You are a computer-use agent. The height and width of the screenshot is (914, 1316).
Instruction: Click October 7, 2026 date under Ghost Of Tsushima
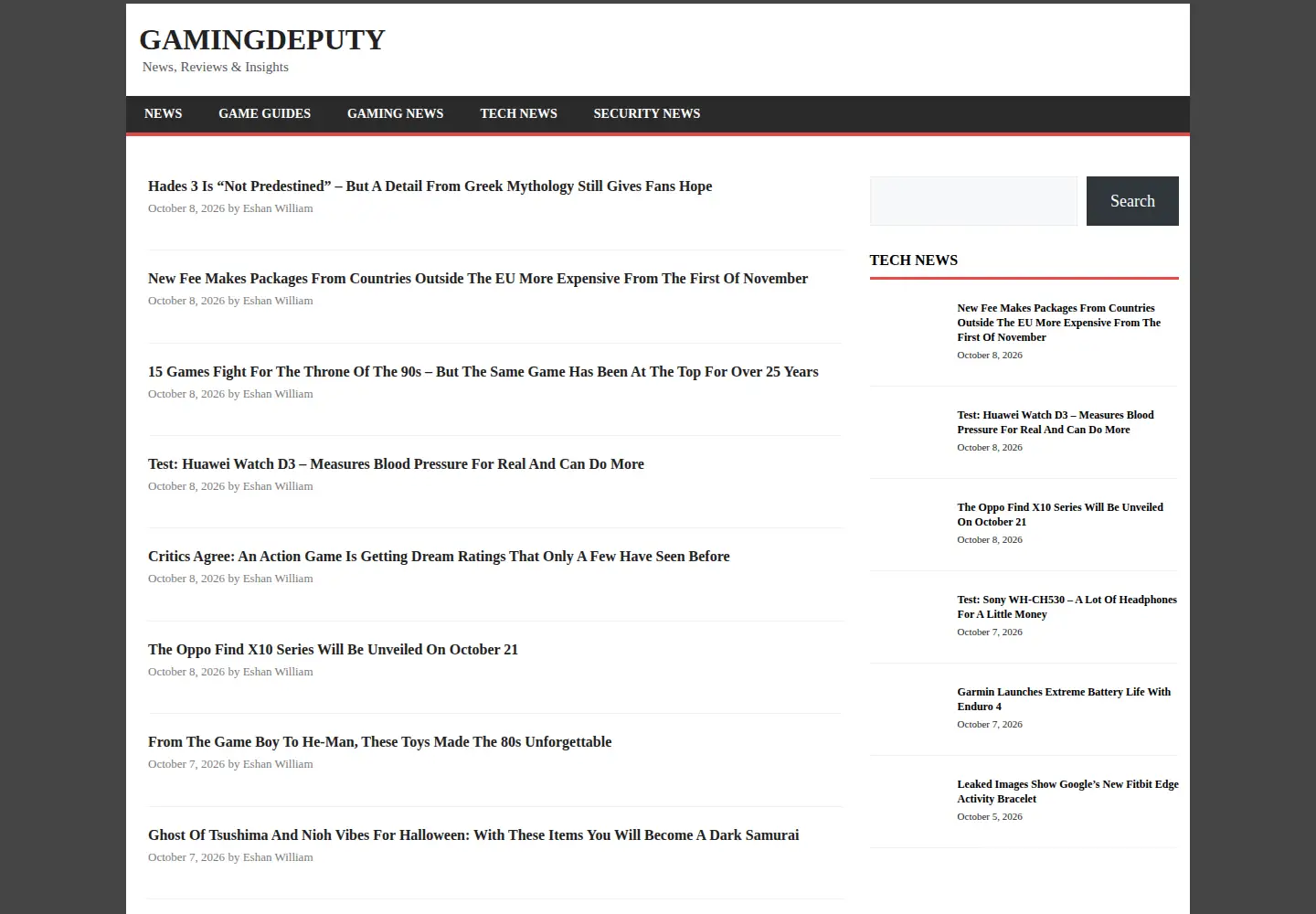pyautogui.click(x=186, y=857)
